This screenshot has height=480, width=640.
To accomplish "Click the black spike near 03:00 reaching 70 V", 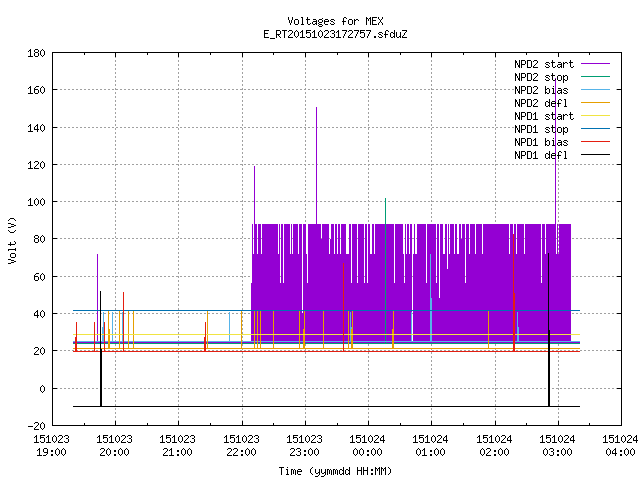I will click(549, 329).
